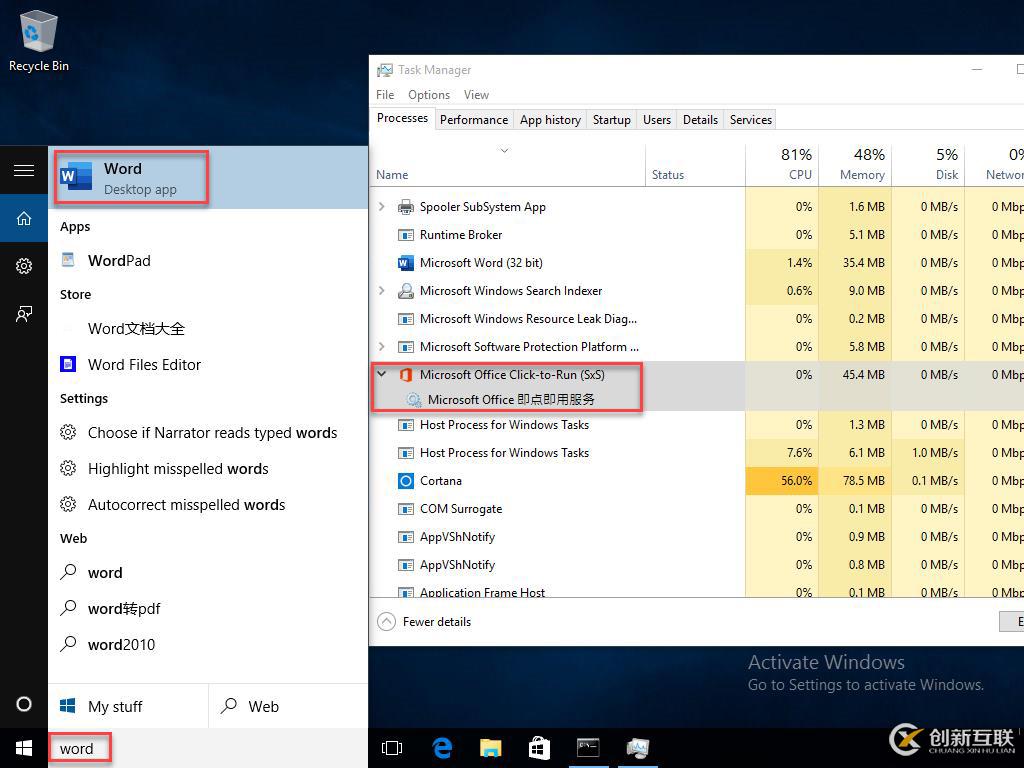The image size is (1024, 768).
Task: Select the Microsoft Office 即点即用服务 child entry
Action: 511,399
